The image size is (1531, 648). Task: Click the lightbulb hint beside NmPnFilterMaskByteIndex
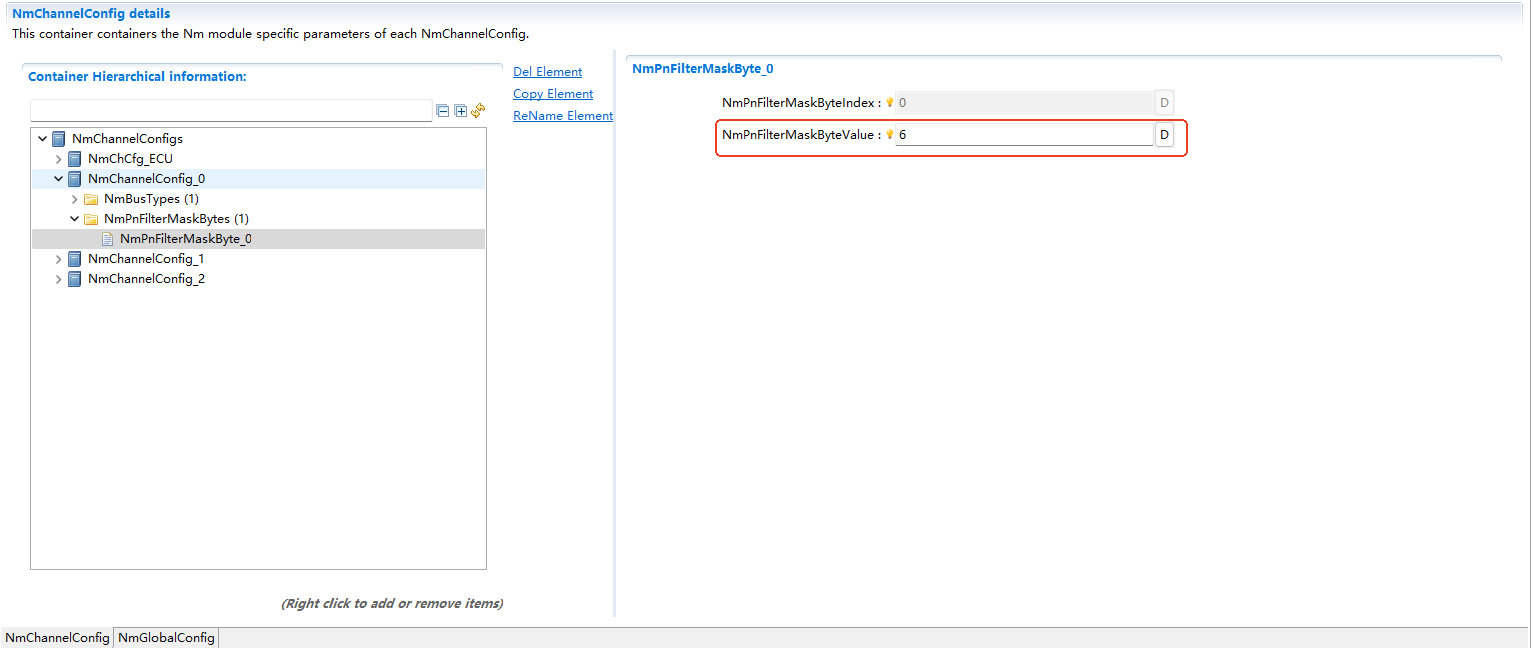coord(889,103)
